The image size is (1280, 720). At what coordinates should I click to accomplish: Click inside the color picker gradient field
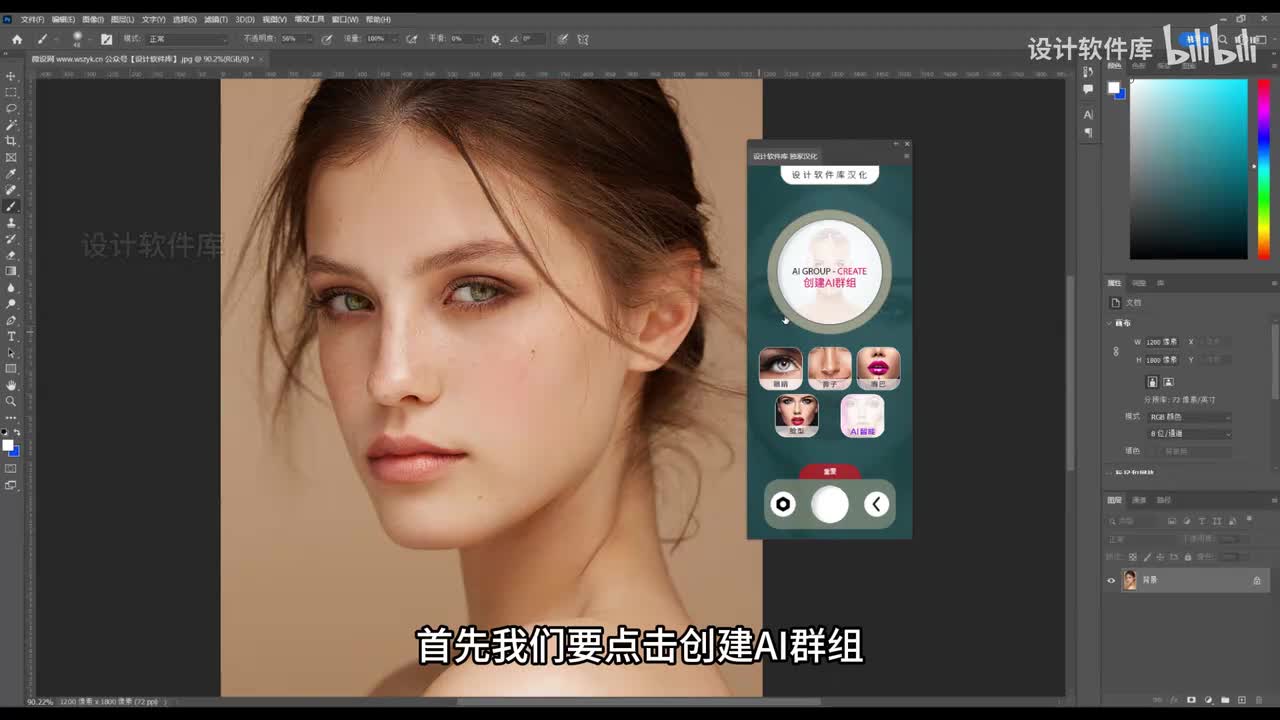click(1188, 170)
